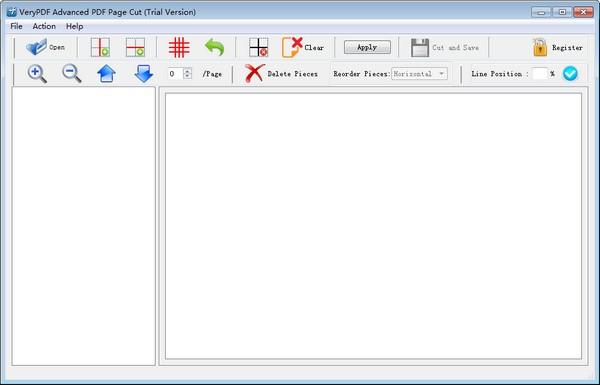Add a horizontal cut line
The height and width of the screenshot is (385, 600).
(x=135, y=47)
